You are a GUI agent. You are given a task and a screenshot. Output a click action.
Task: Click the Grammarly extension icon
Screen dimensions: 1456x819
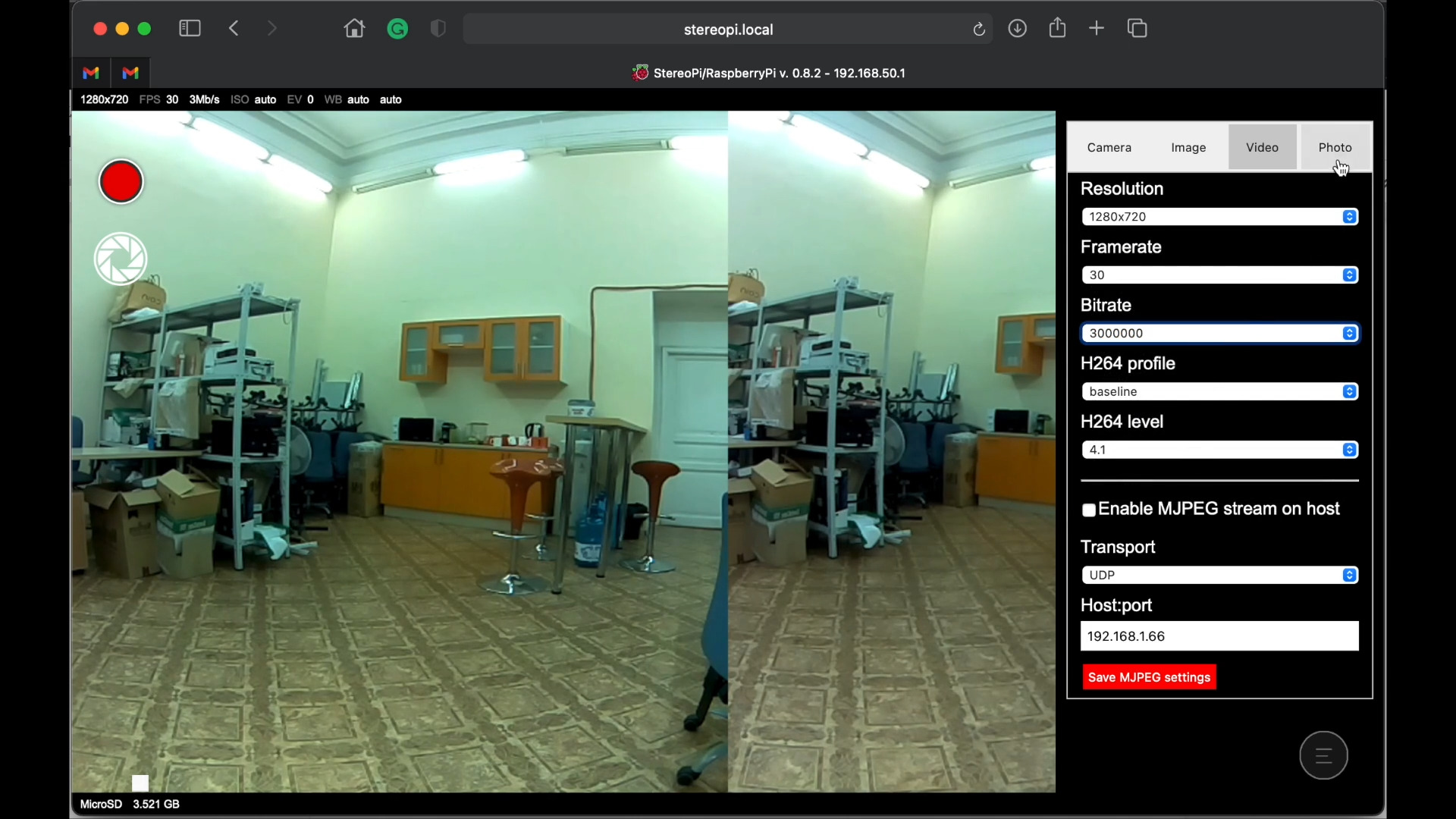pos(397,29)
